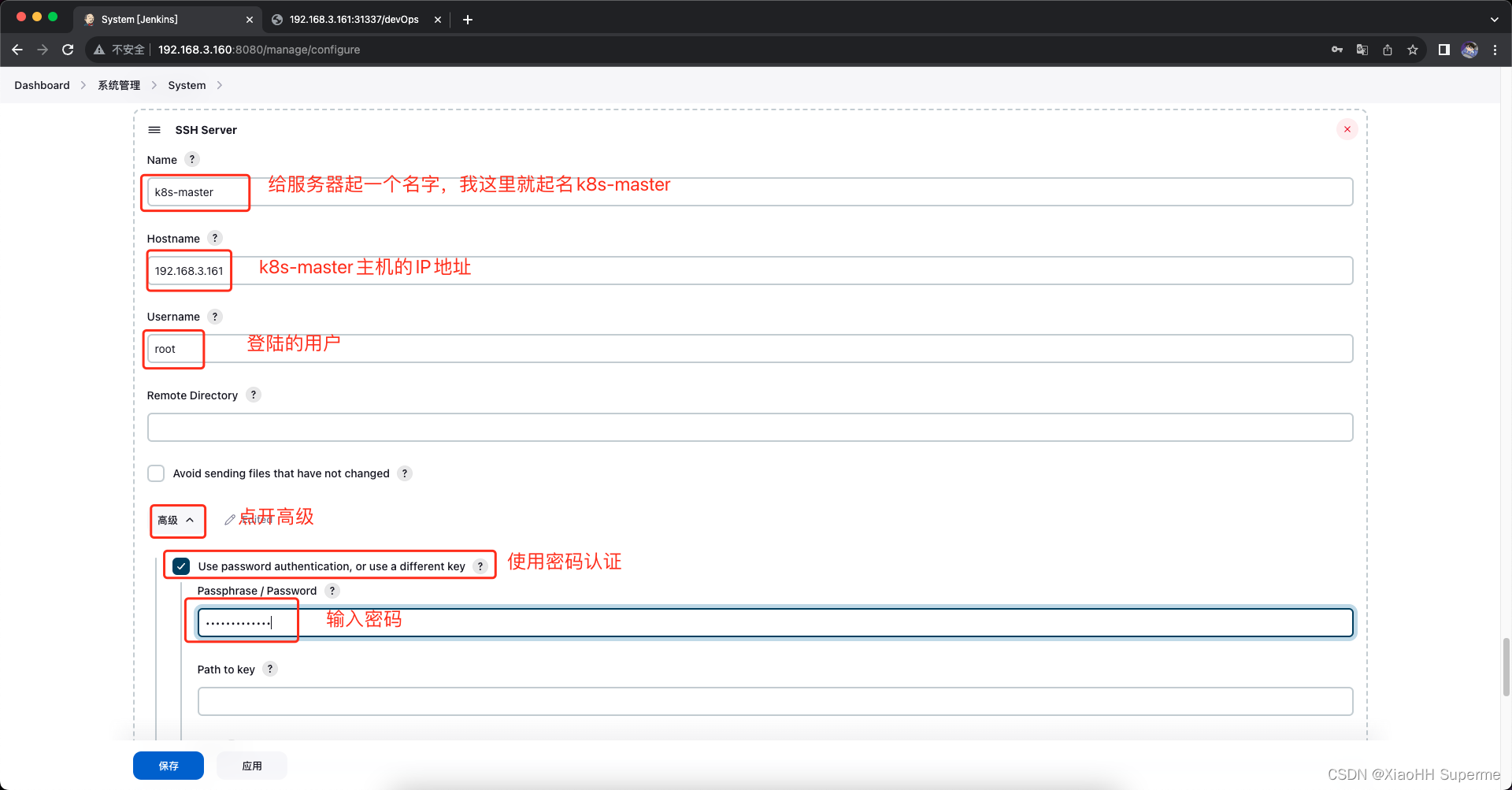Focus the Name field containing k8s-master

(750, 192)
